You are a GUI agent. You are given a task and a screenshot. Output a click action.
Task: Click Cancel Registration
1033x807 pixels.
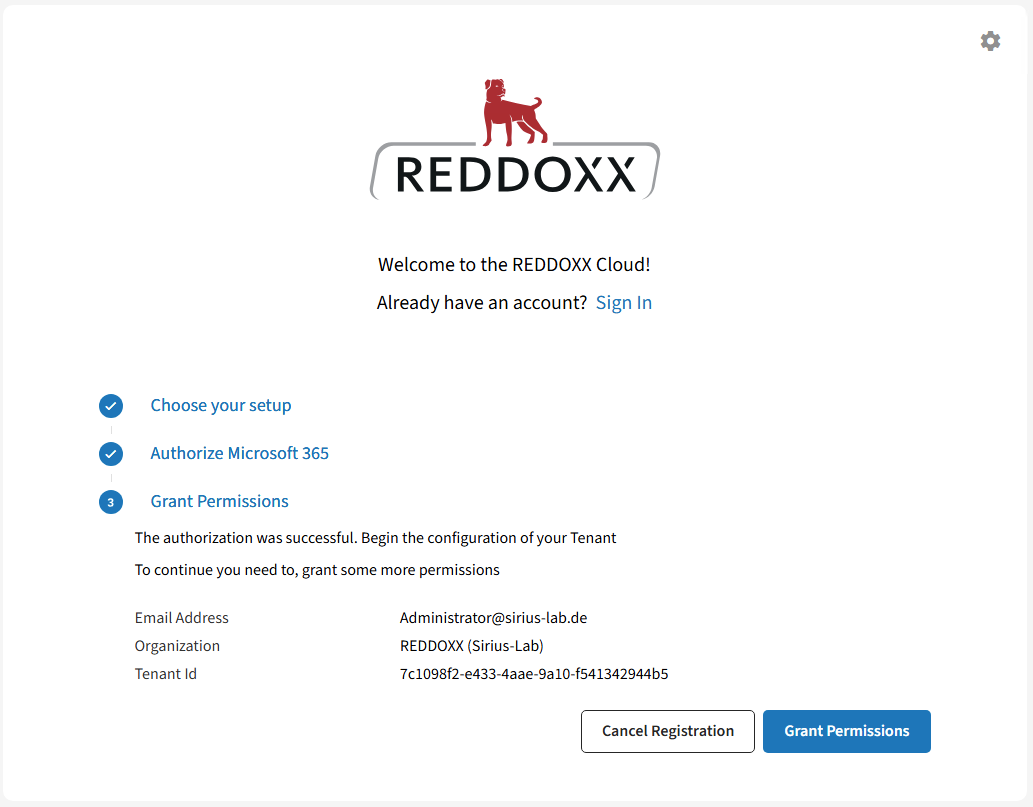pos(667,731)
